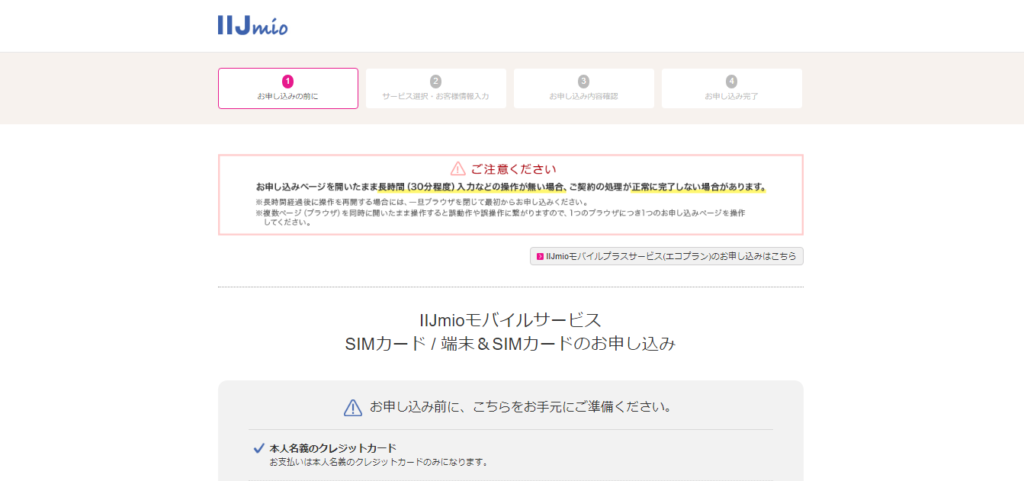The height and width of the screenshot is (481, 1024).
Task: Click the heading SIMカード / 端末＆SIMカードのお申し込み
Action: pos(510,343)
